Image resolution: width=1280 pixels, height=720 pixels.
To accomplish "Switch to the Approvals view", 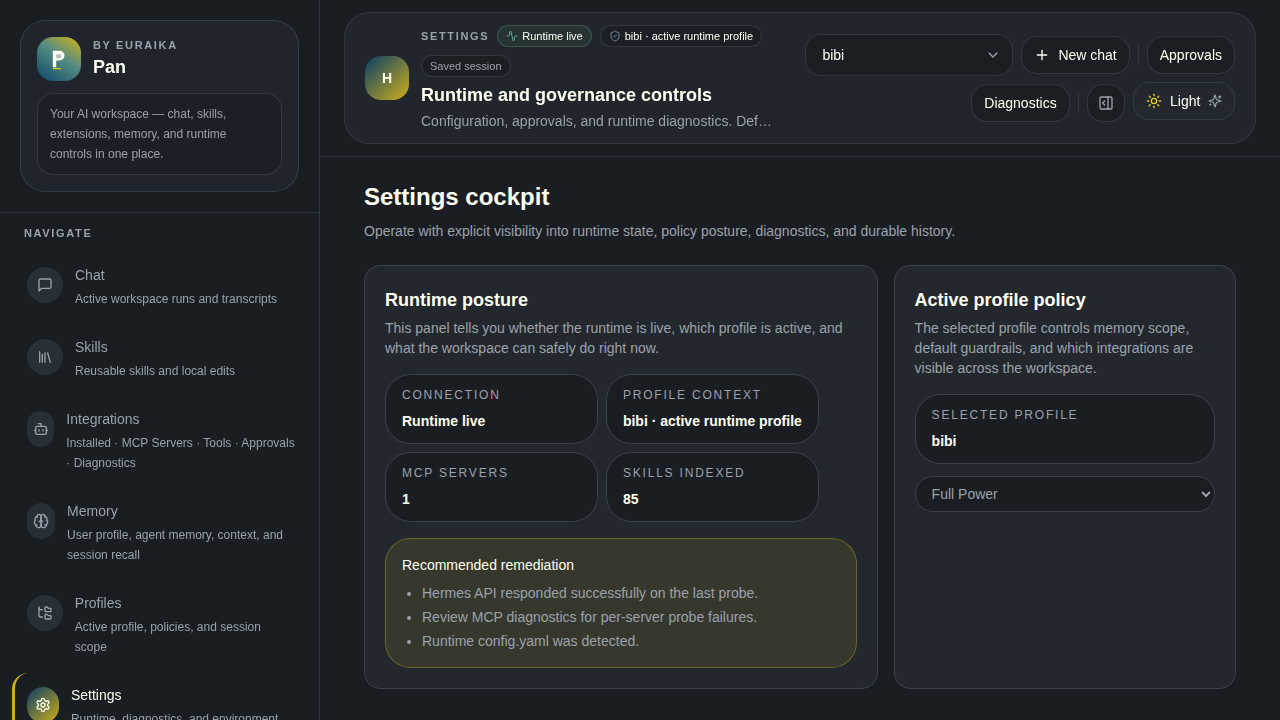I will coord(1190,55).
